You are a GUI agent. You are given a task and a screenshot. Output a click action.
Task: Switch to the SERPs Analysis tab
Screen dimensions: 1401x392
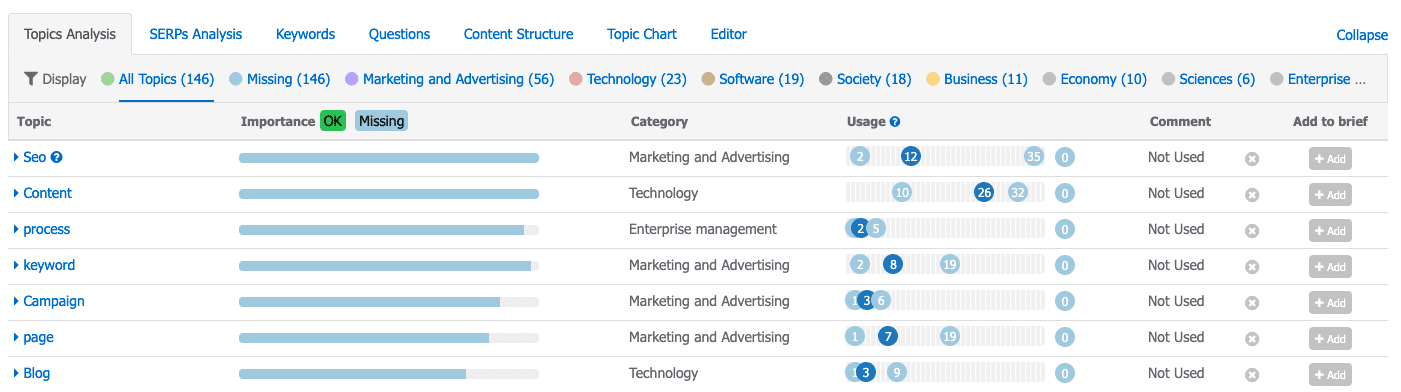tap(196, 34)
